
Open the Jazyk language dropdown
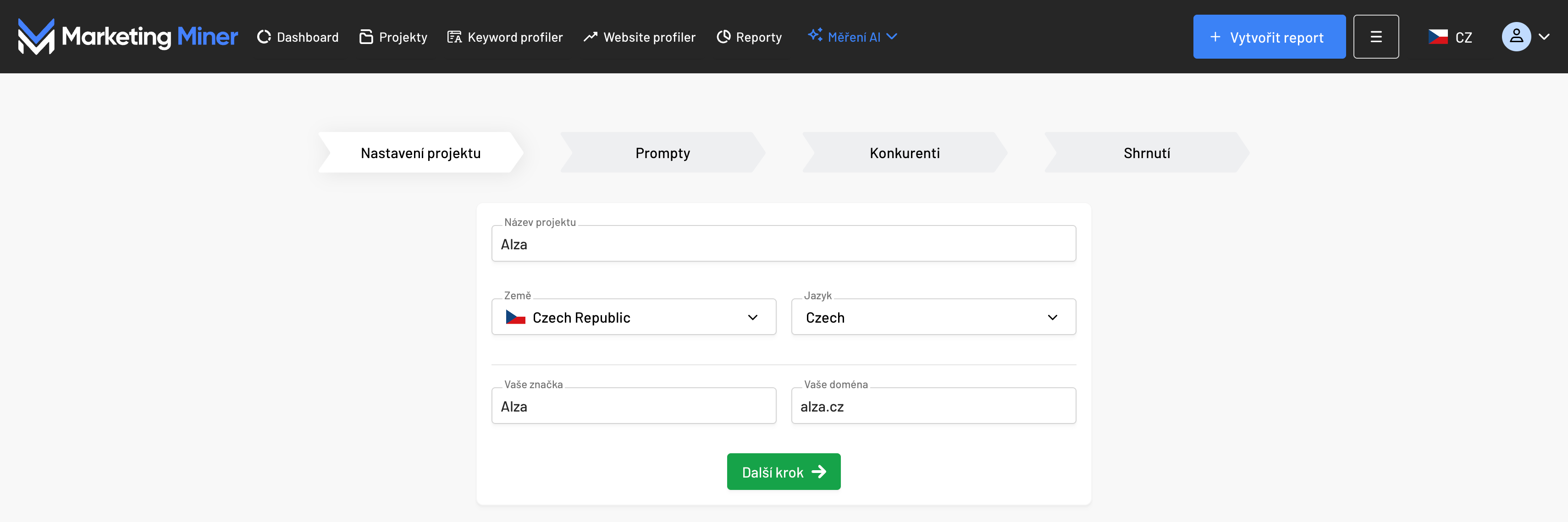[x=933, y=317]
